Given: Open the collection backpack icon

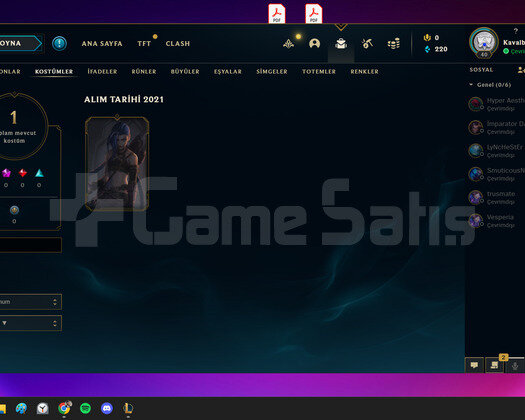Looking at the screenshot, I should point(341,44).
